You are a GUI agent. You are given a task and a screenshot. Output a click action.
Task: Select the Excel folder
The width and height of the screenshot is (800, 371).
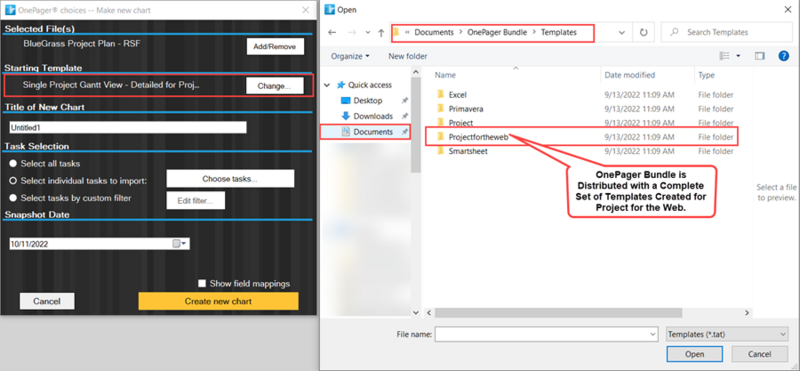[458, 95]
